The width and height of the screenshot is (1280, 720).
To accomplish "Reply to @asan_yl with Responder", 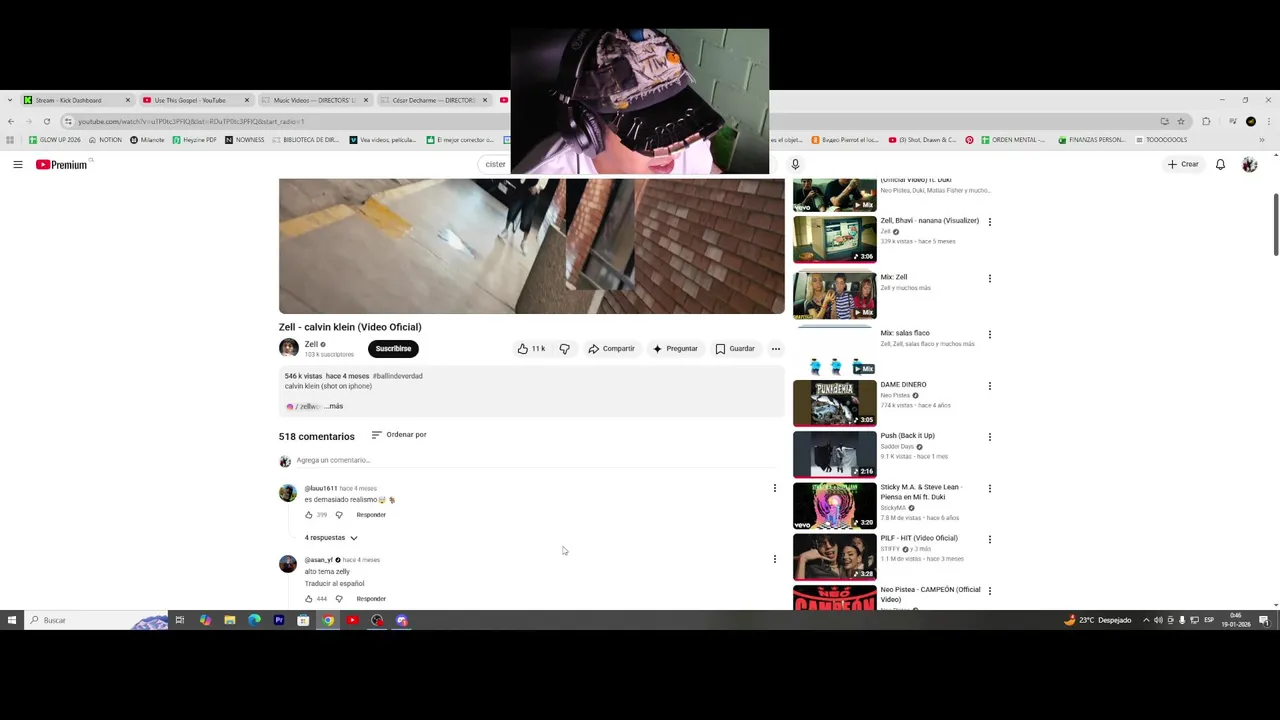I will [371, 599].
